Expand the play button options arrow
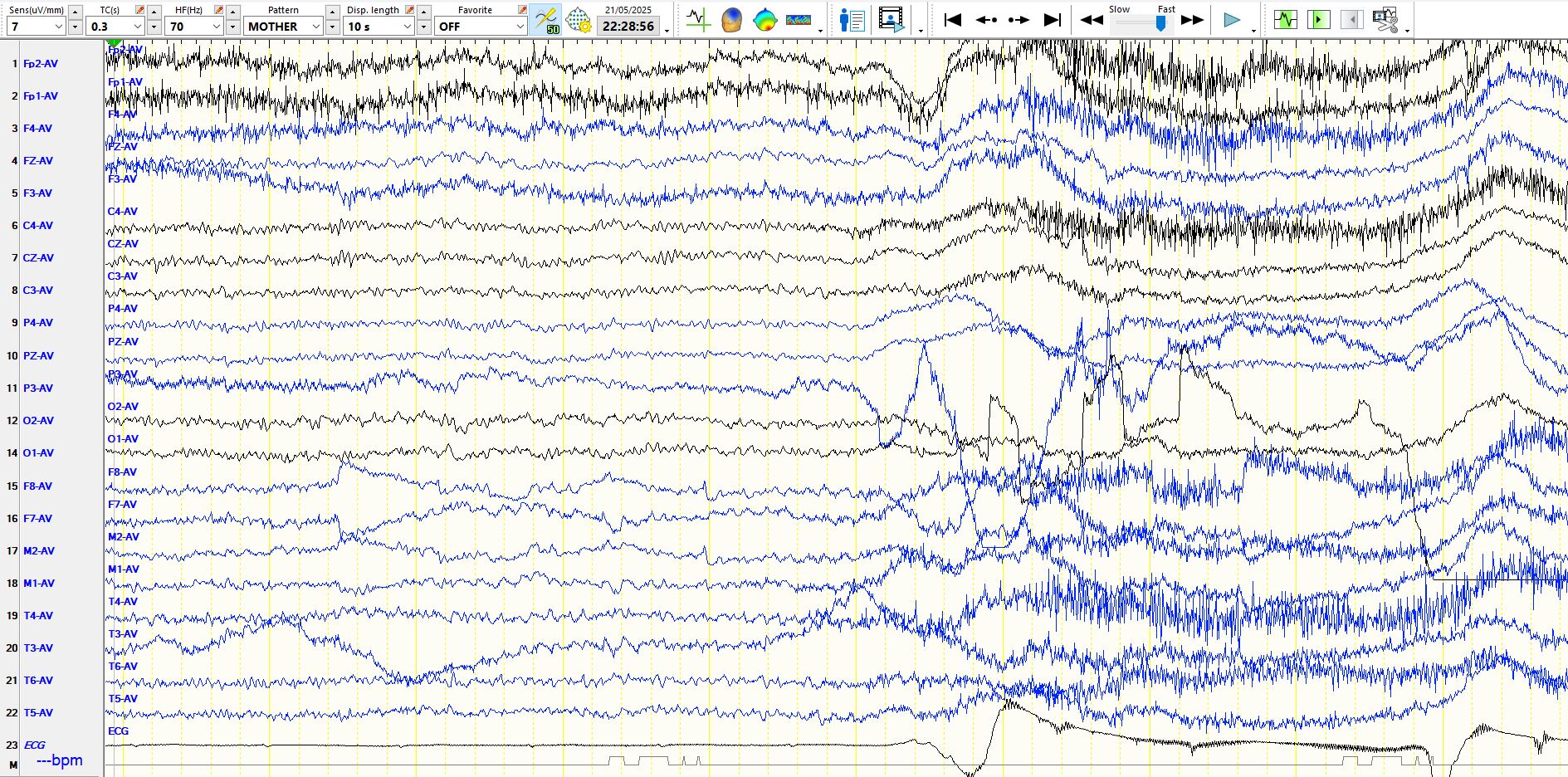 [1253, 30]
